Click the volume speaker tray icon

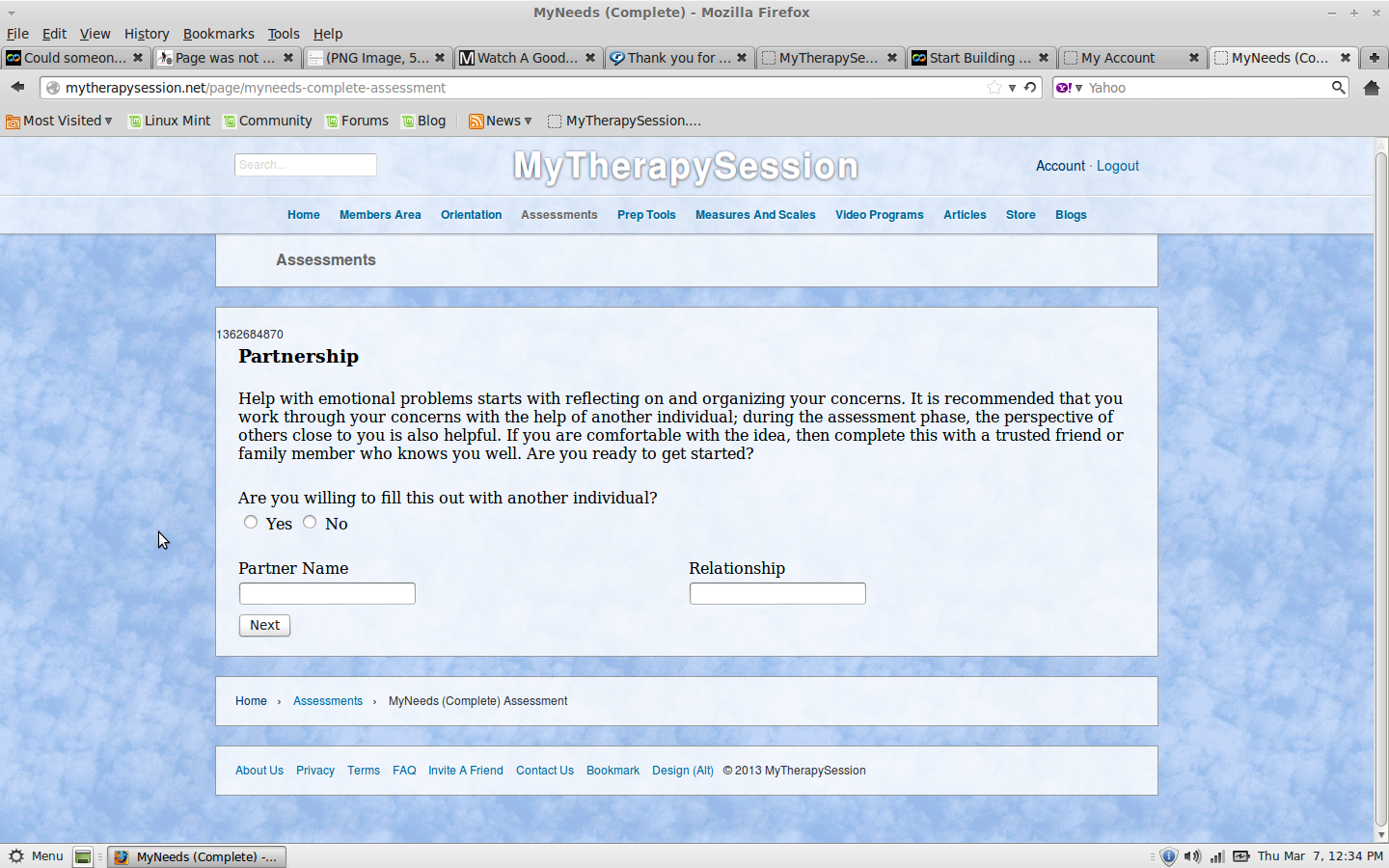pos(1192,856)
